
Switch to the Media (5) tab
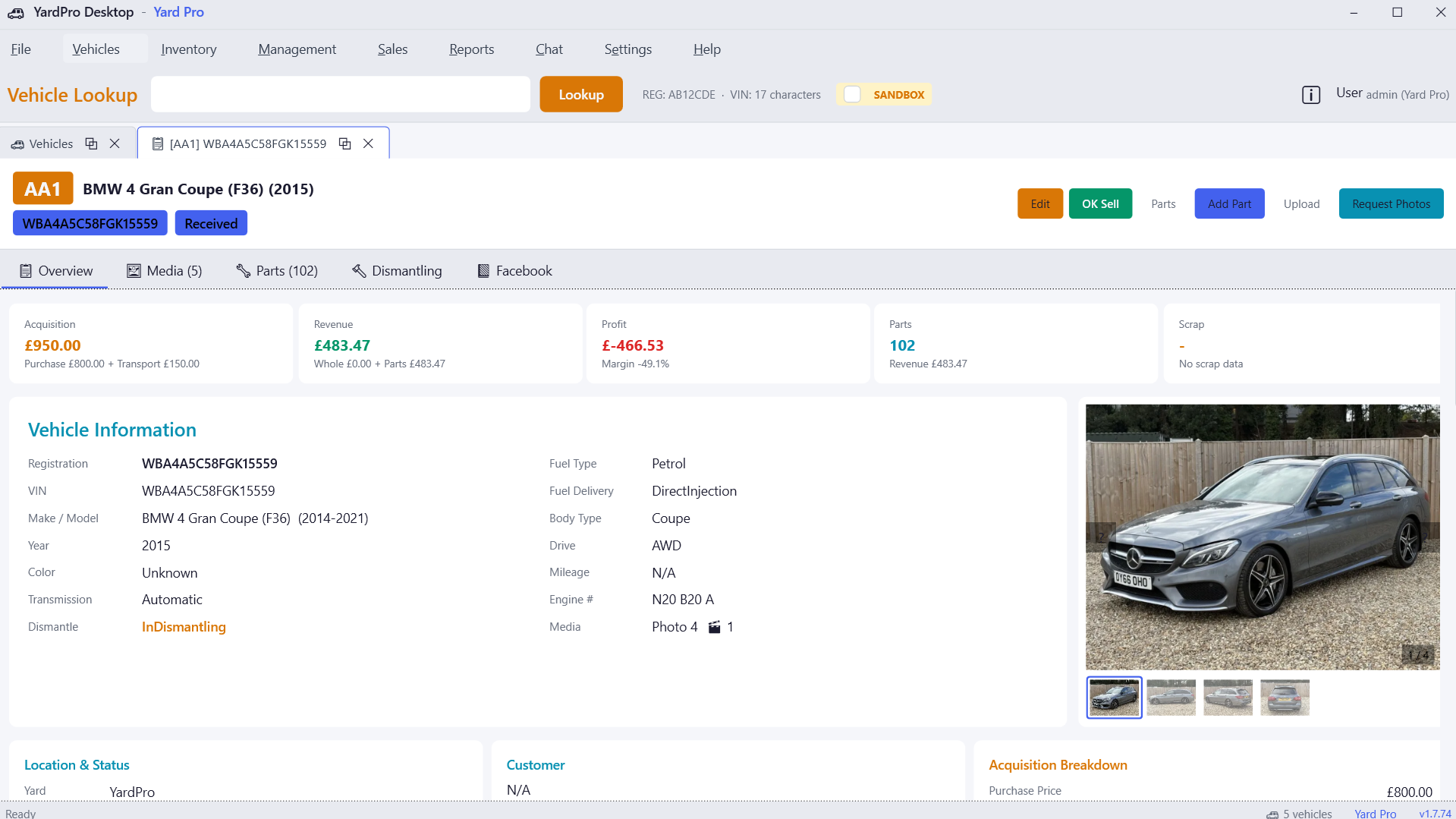coord(164,271)
